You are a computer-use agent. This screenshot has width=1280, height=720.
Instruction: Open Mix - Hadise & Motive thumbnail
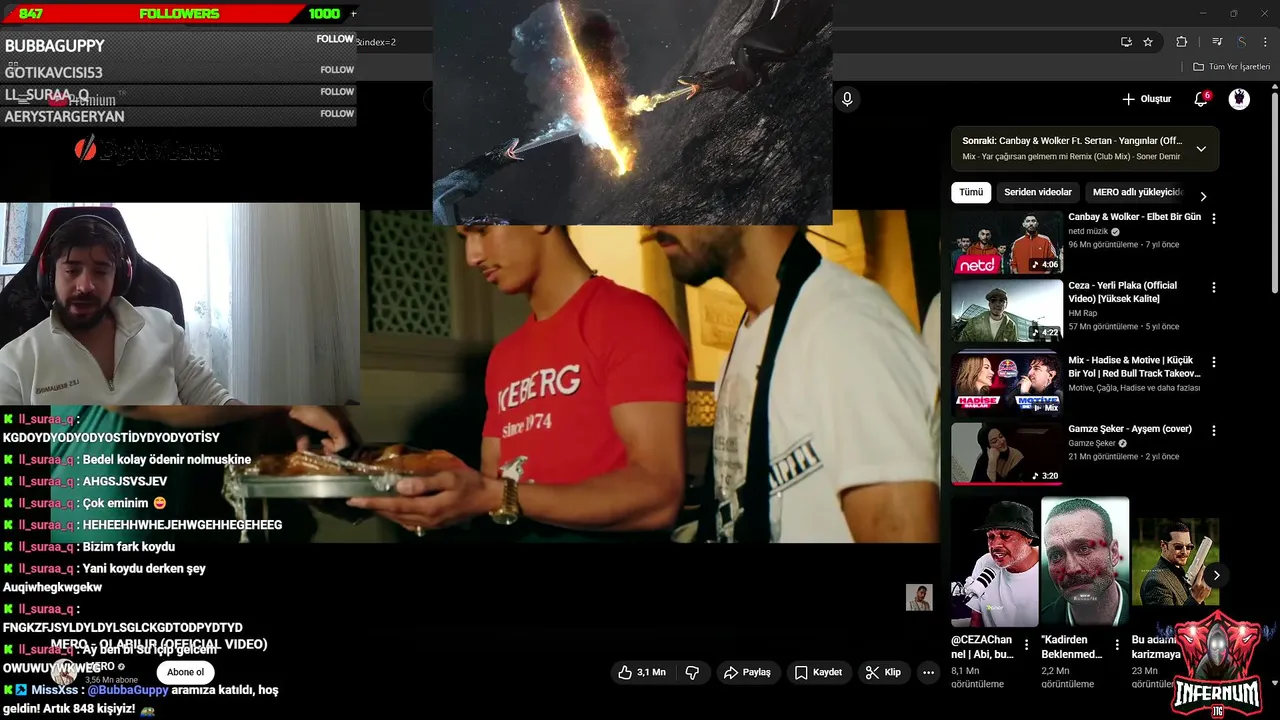click(x=1007, y=381)
